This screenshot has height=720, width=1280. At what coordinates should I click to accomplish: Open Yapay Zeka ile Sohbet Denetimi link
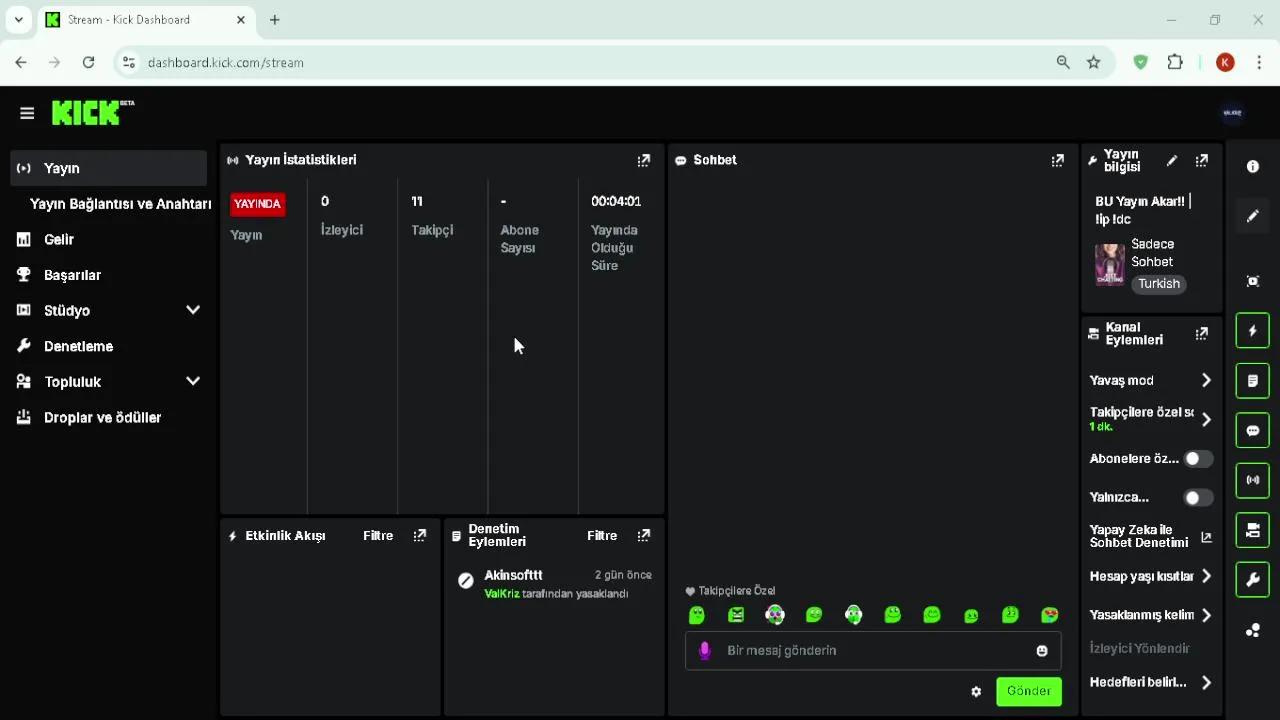click(x=1150, y=536)
